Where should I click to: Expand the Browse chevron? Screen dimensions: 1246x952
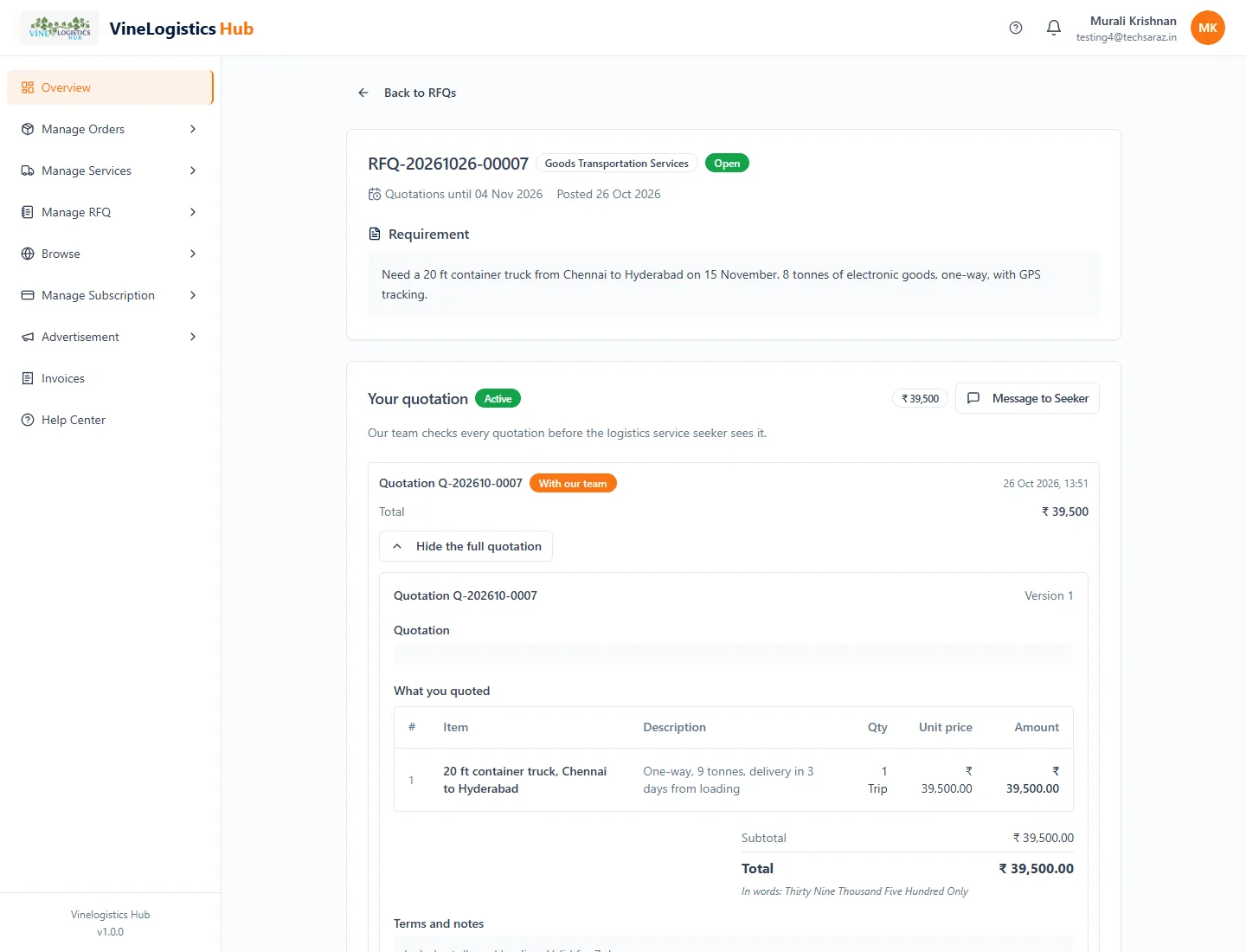(193, 254)
